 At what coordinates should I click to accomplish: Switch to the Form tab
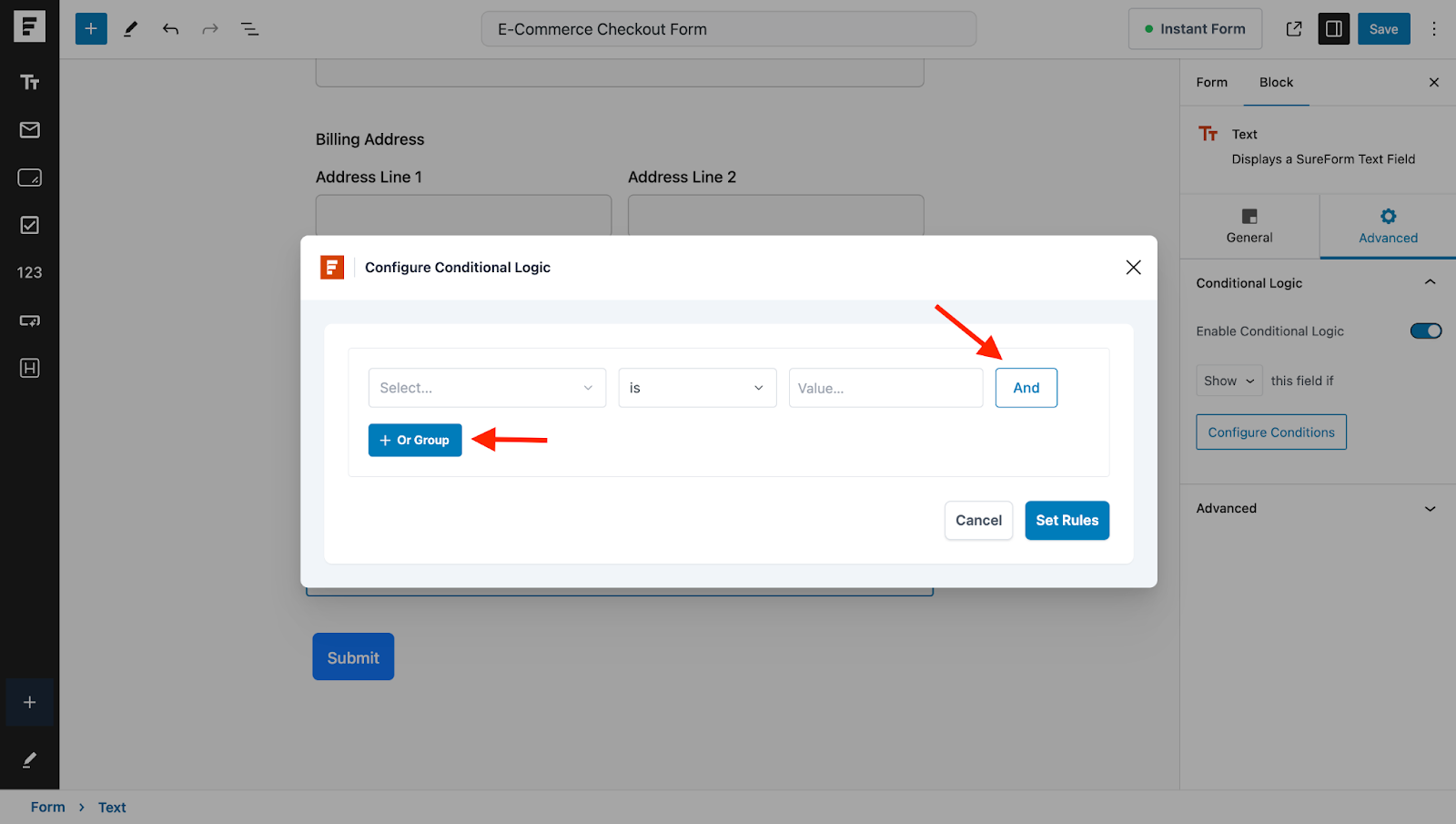pyautogui.click(x=1211, y=82)
